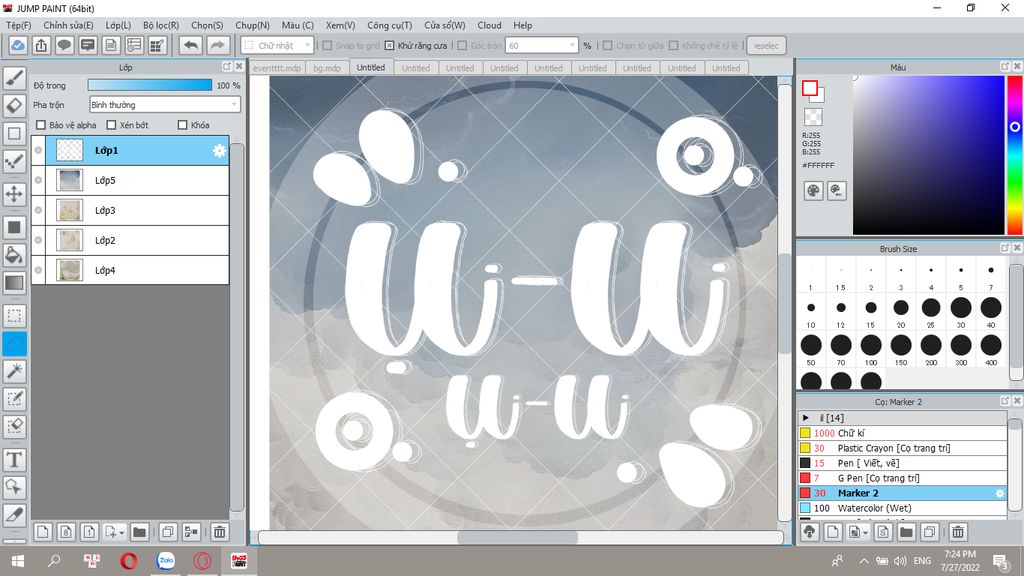Select the Brush tool in left toolbar
The height and width of the screenshot is (576, 1024).
[x=14, y=78]
